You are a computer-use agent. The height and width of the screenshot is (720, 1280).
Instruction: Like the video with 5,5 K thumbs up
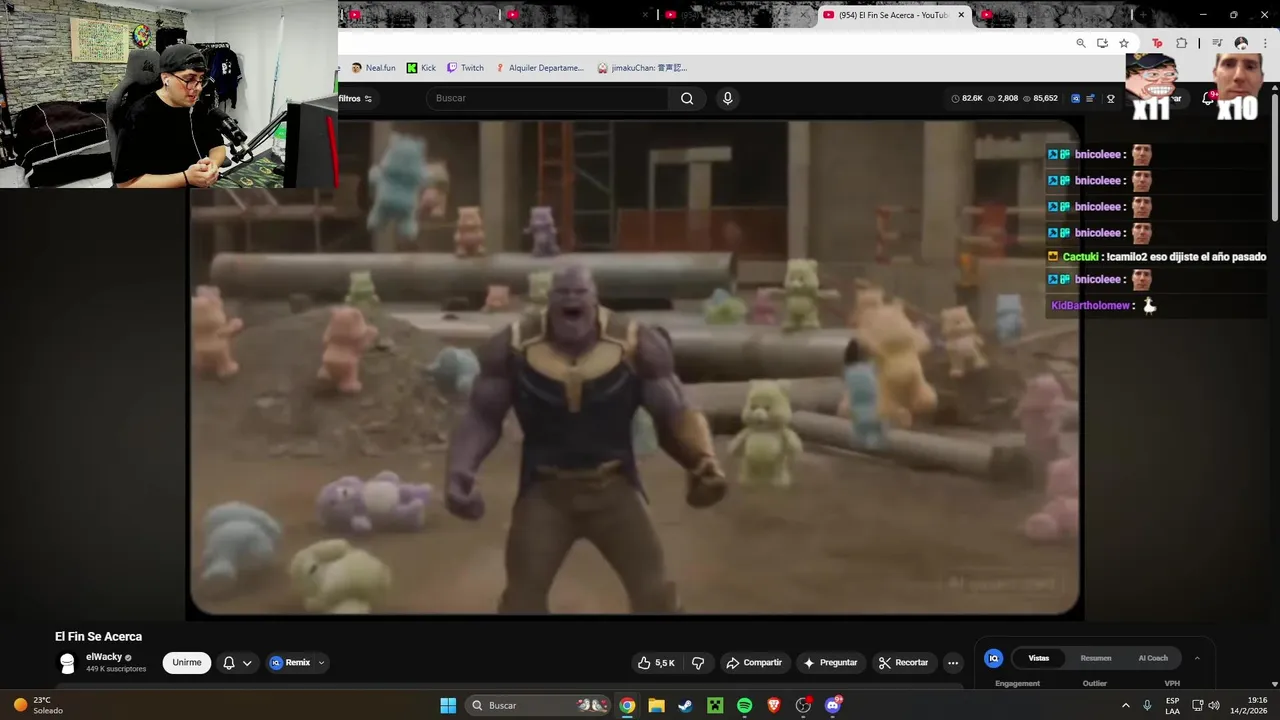pyautogui.click(x=656, y=662)
